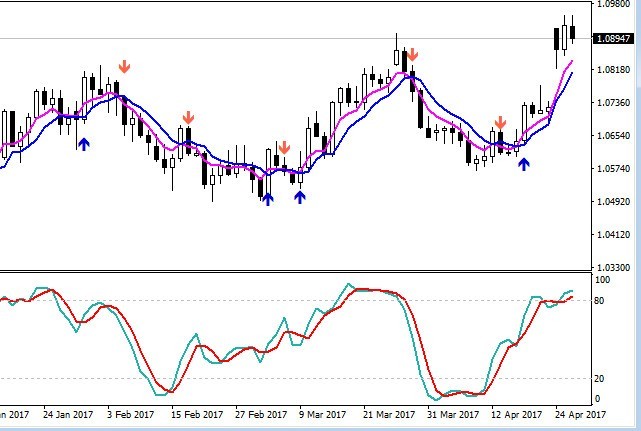
Task: Click the 24 Apr 2017 date label
Action: 580,415
